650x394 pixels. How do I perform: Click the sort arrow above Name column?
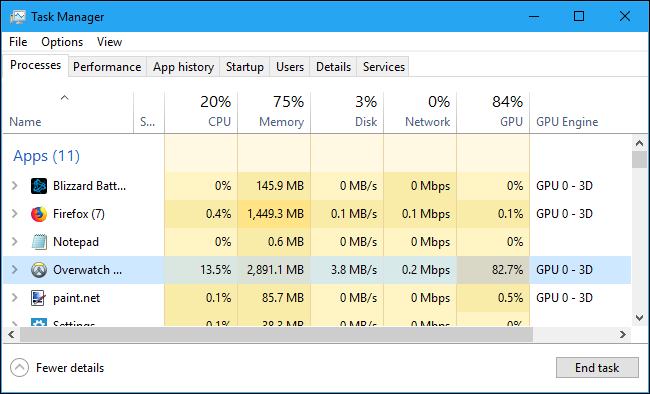coord(64,98)
